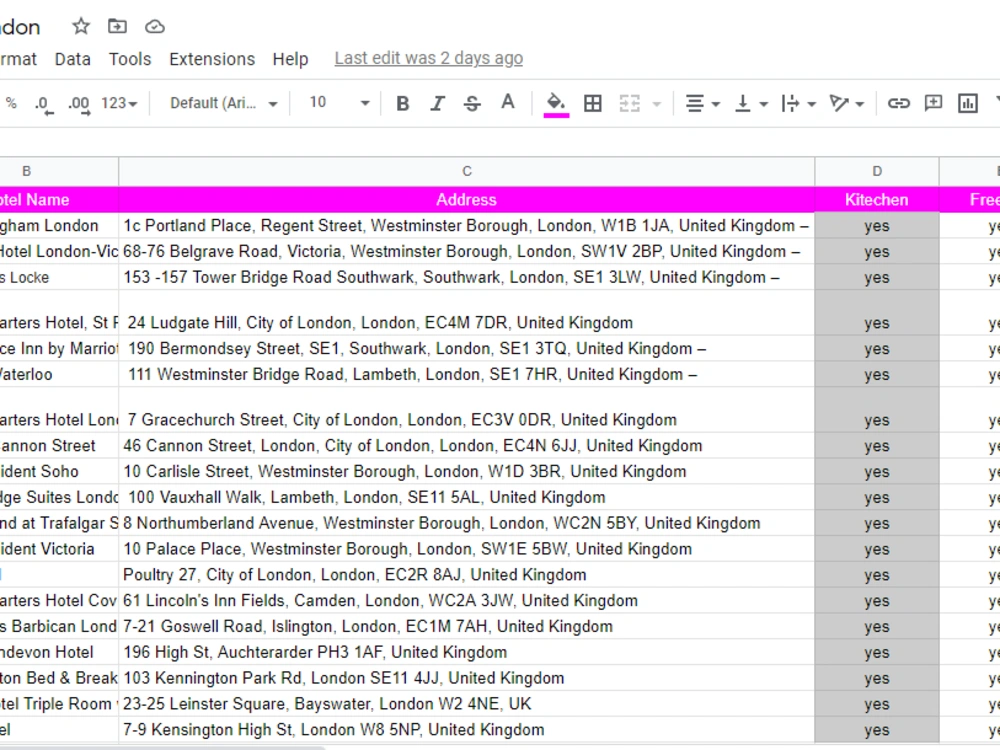Open text rotation dropdown
Viewport: 1000px width, 750px height.
click(x=846, y=103)
